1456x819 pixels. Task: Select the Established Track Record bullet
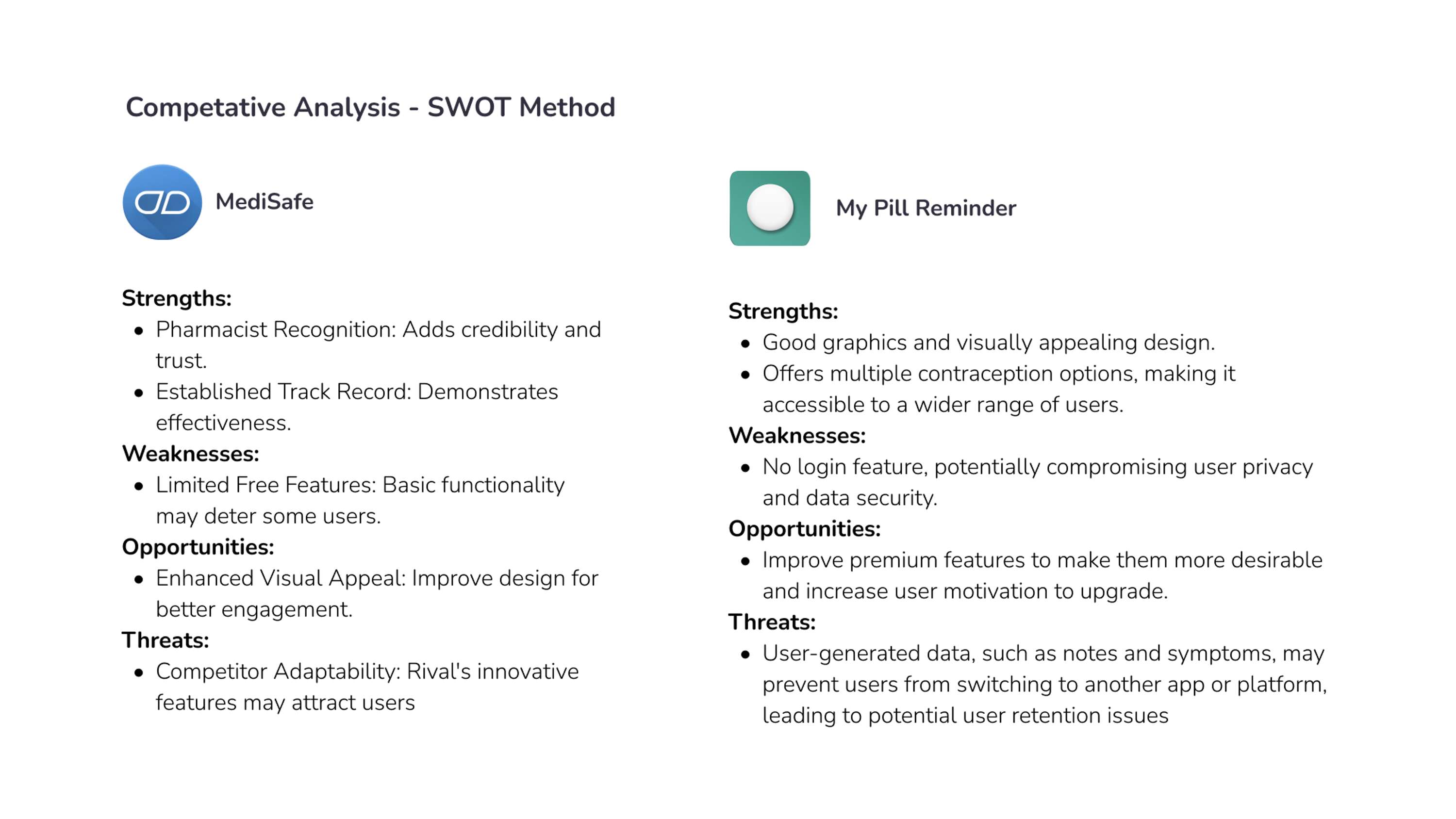pos(357,407)
